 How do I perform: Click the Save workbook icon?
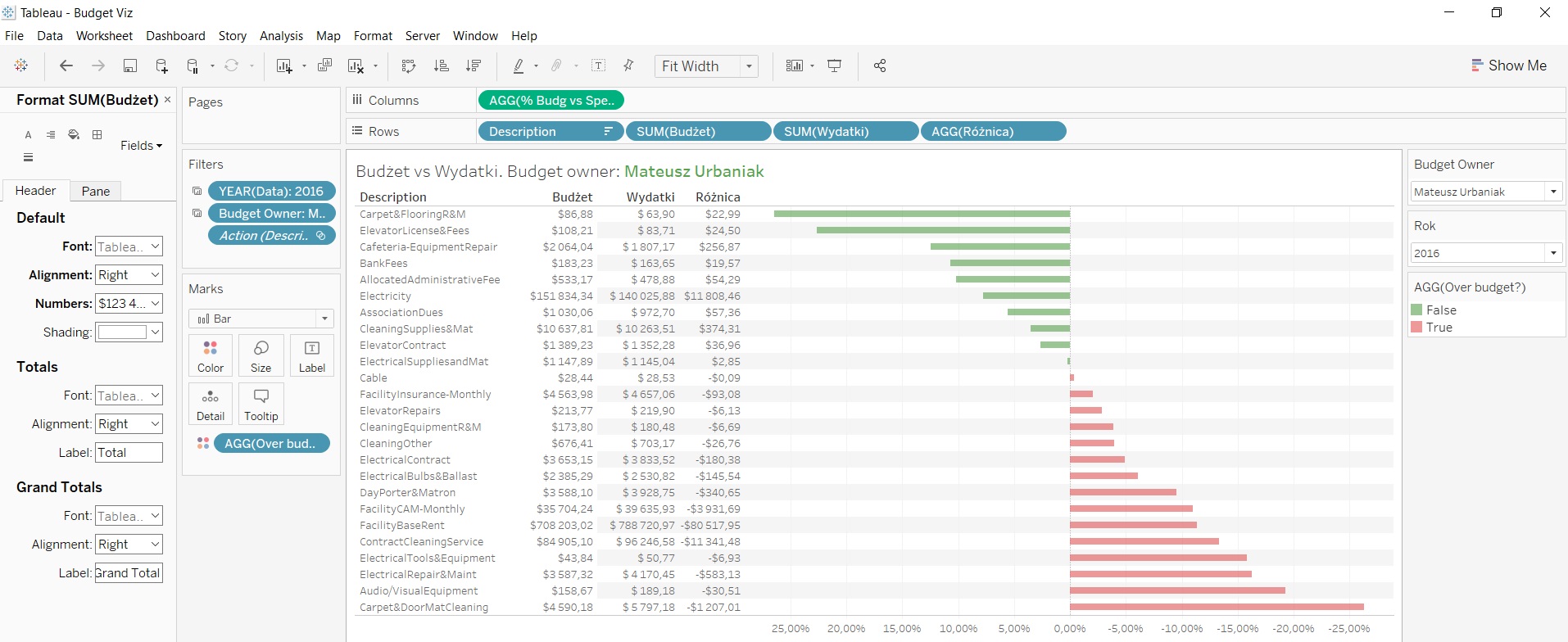click(129, 66)
